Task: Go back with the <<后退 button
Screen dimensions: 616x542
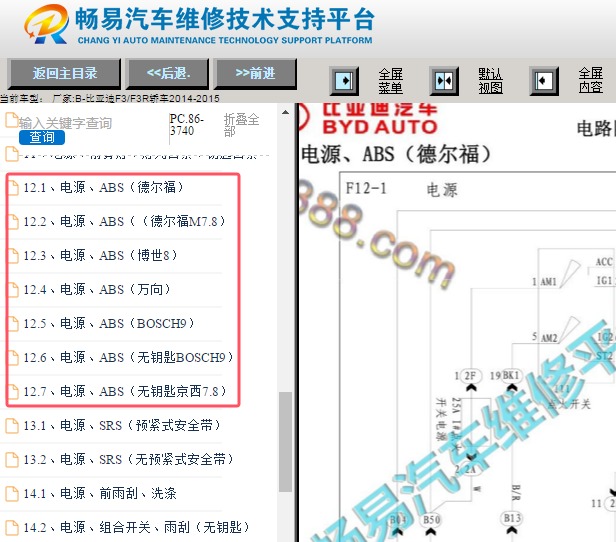Action: [x=167, y=74]
